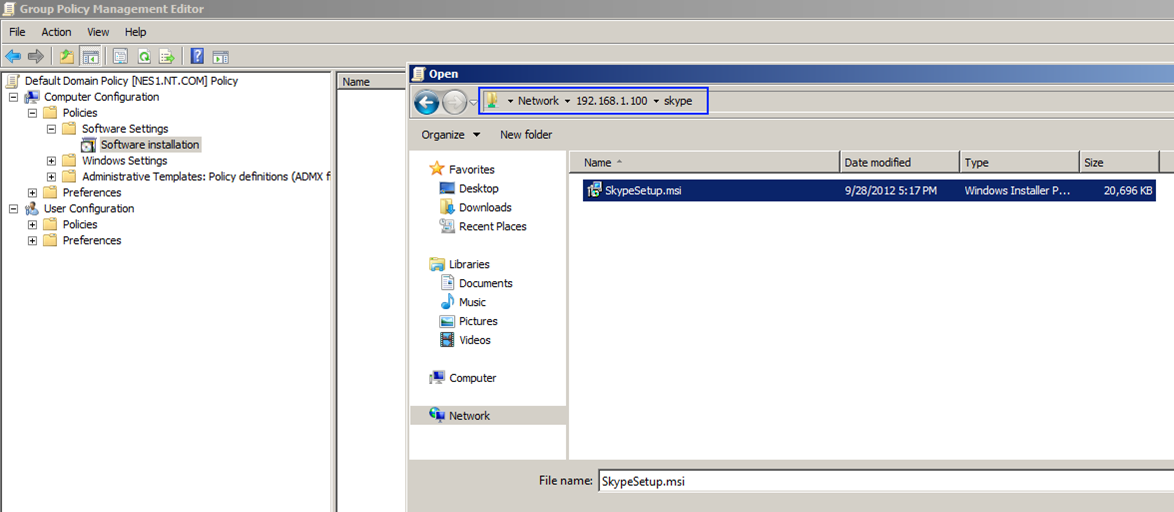Screen dimensions: 1174x512
Task: Collapse the Software Settings node
Action: point(52,129)
